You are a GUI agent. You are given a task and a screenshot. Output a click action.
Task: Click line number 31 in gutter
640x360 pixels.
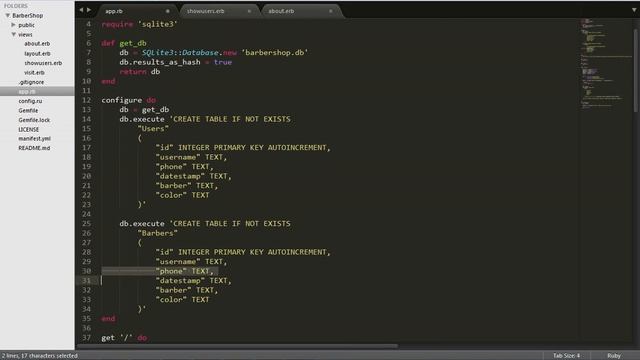(87, 281)
